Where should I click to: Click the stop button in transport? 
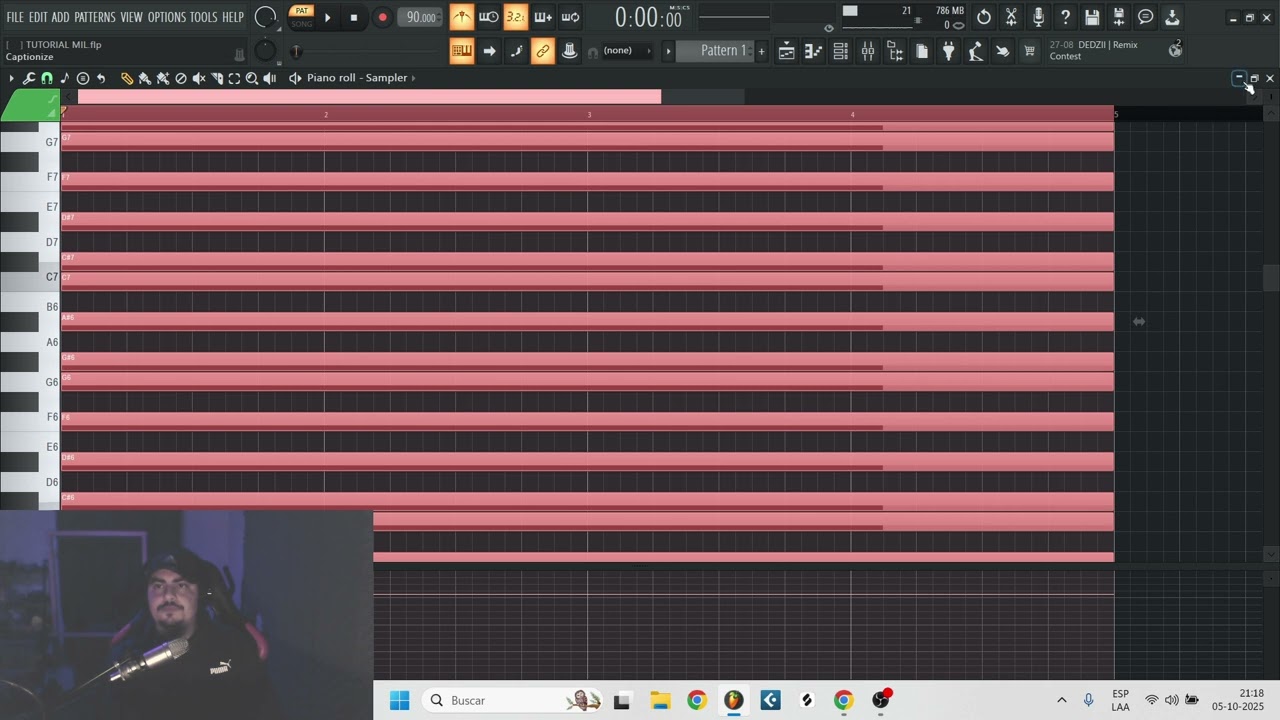354,17
